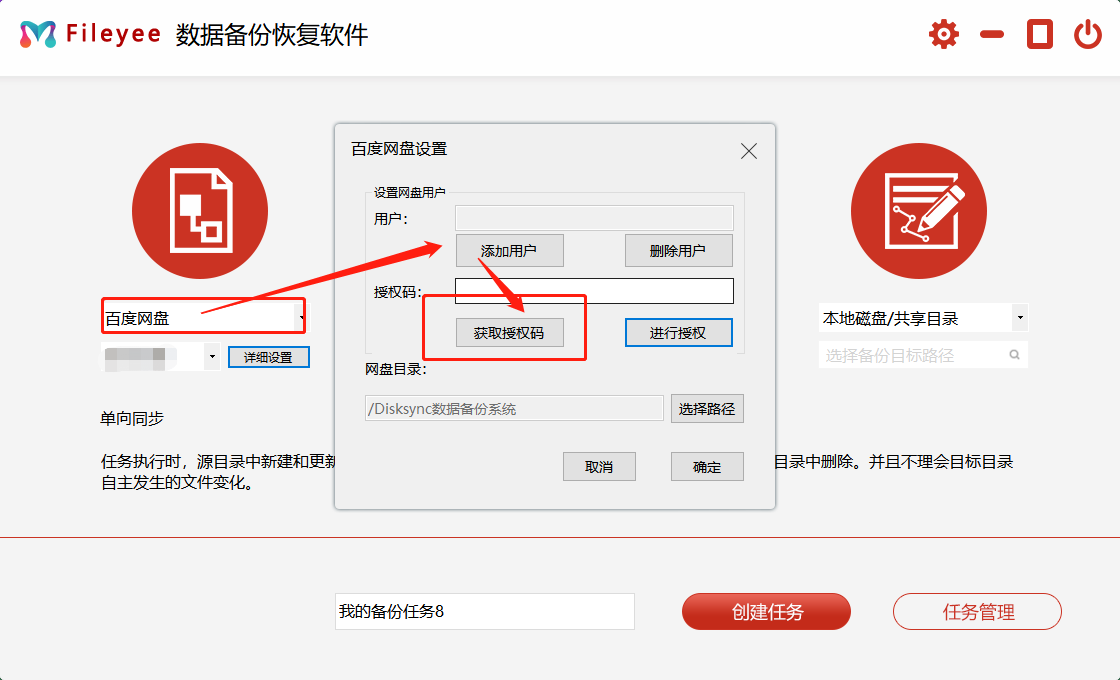This screenshot has width=1120, height=680.
Task: Expand the account dropdown beside 详细设置
Action: click(210, 356)
